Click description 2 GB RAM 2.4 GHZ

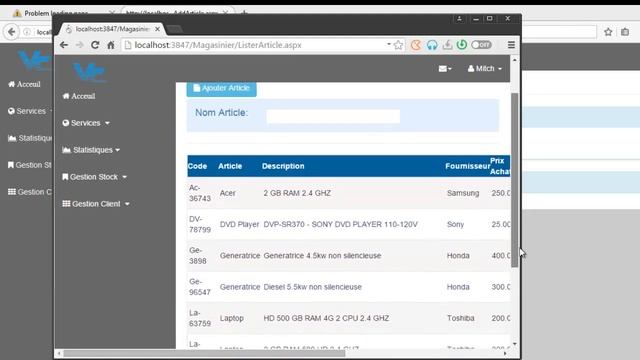pos(297,193)
